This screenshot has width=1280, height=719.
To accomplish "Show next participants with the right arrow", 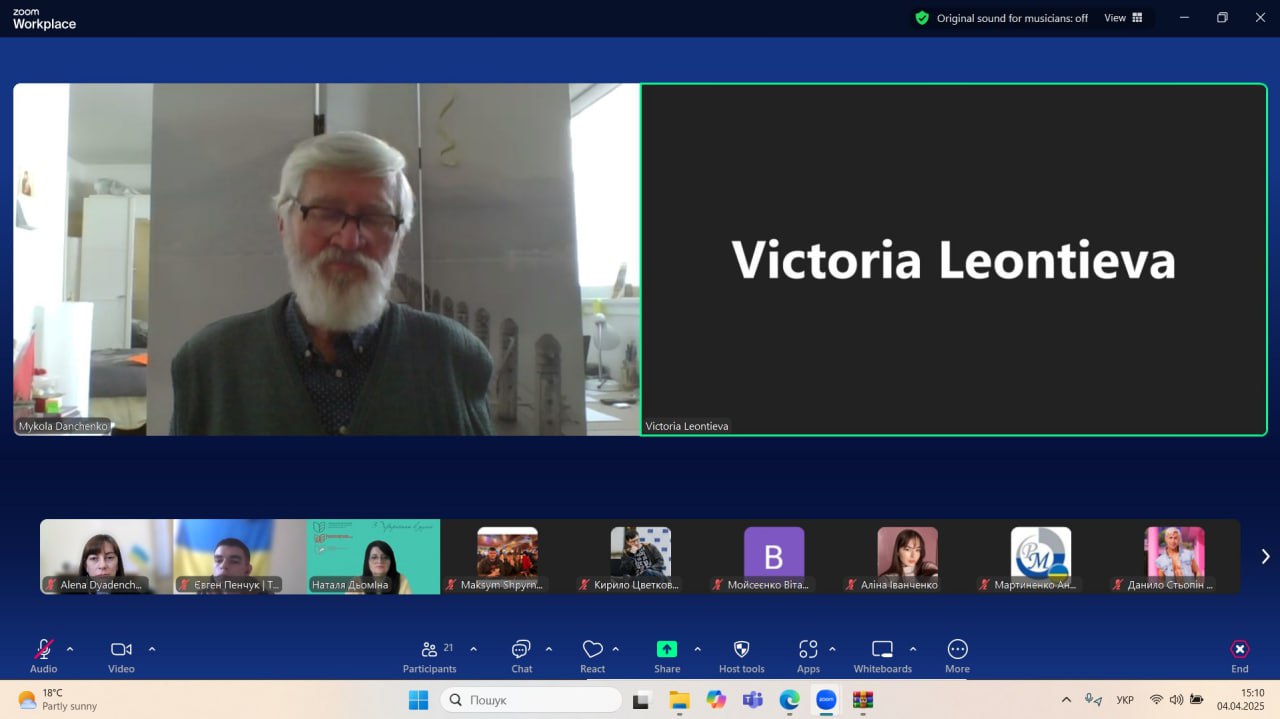I will point(1265,556).
